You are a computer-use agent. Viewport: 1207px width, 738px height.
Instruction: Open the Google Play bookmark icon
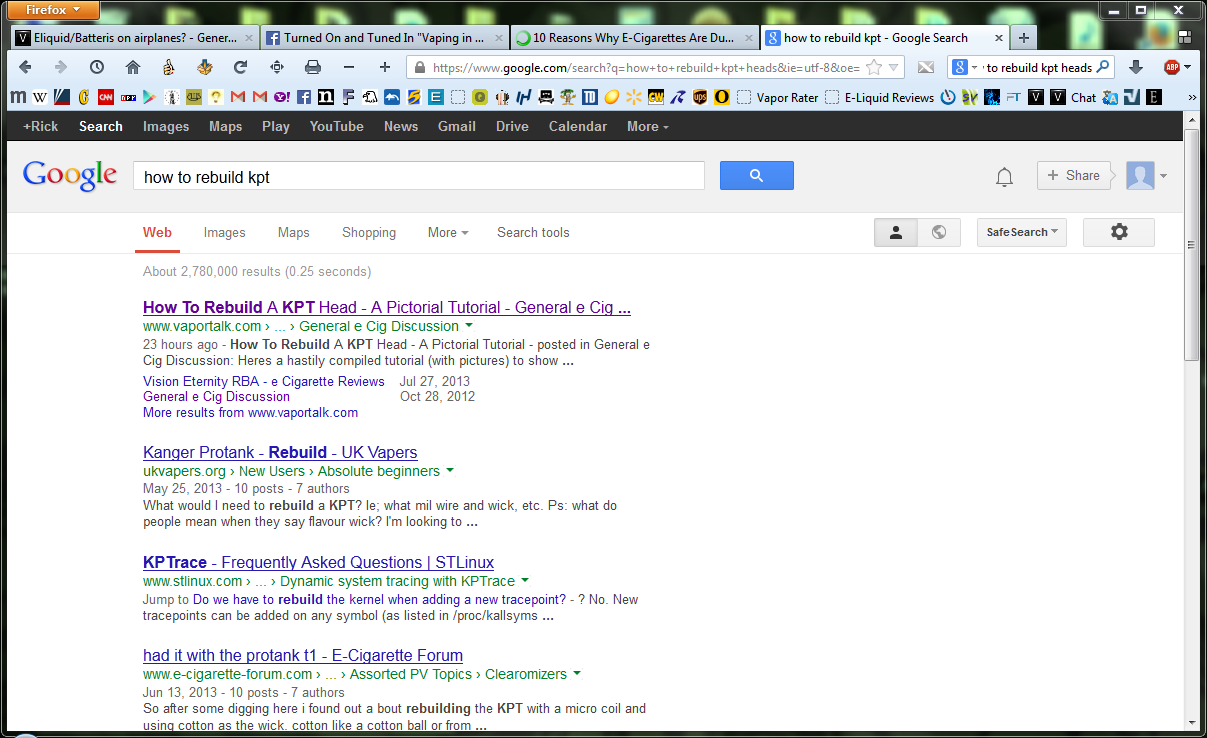(148, 97)
